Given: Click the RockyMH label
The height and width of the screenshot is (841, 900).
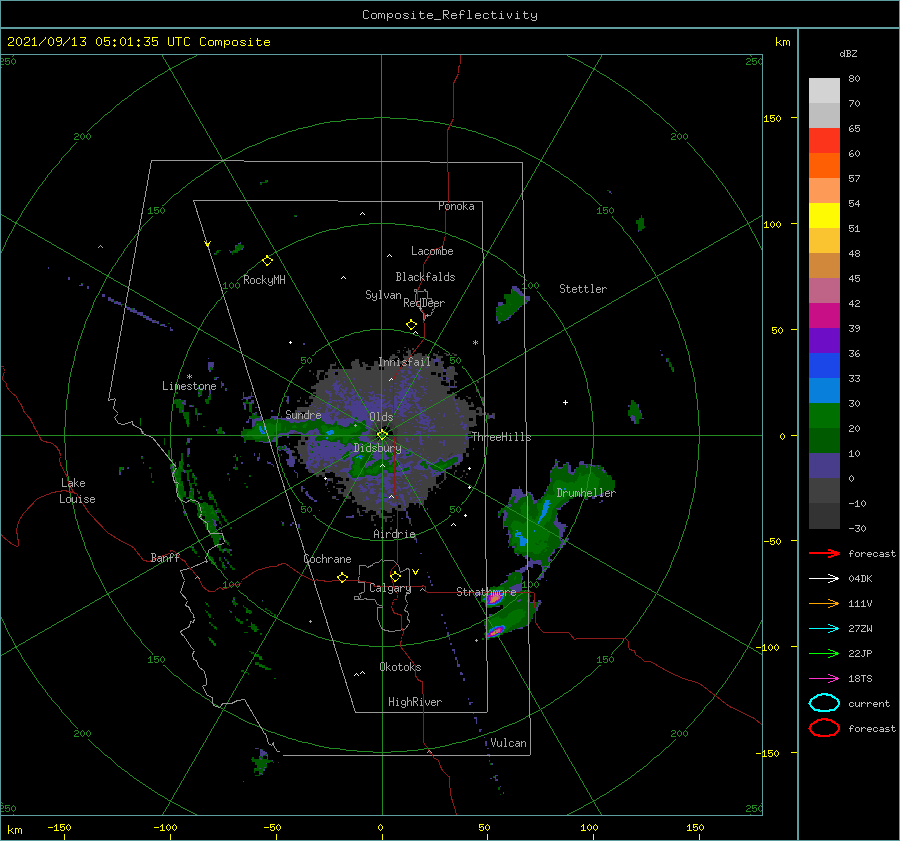Looking at the screenshot, I should [x=264, y=280].
